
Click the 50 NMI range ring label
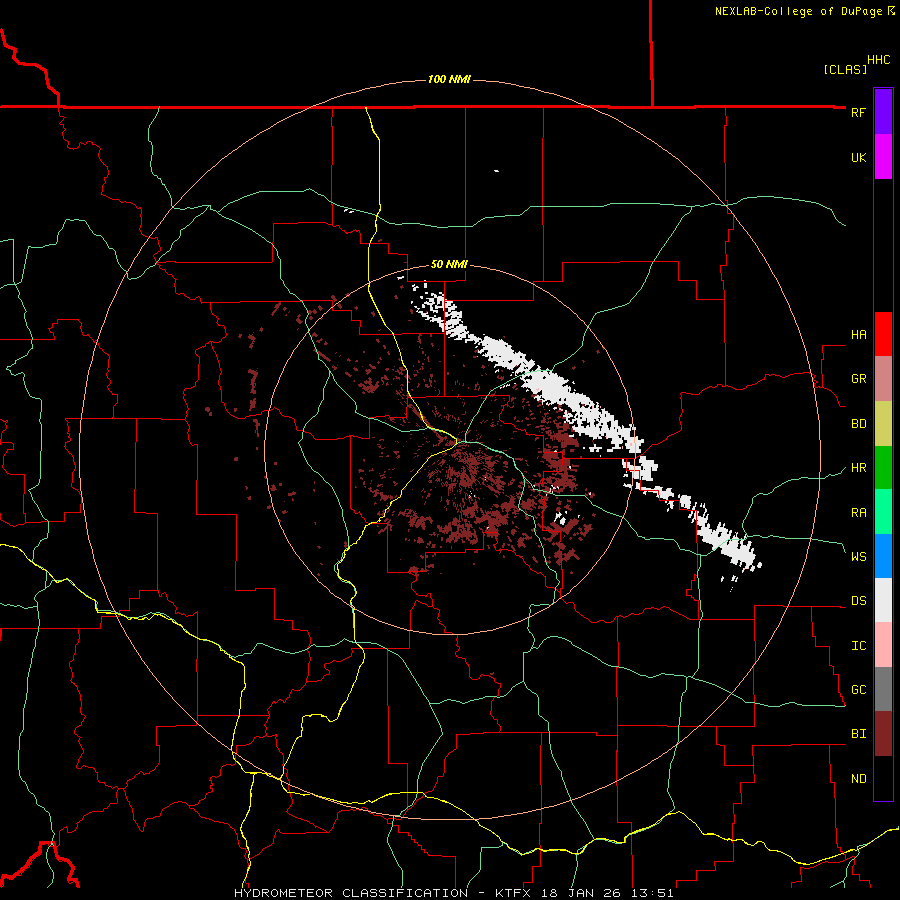[449, 264]
